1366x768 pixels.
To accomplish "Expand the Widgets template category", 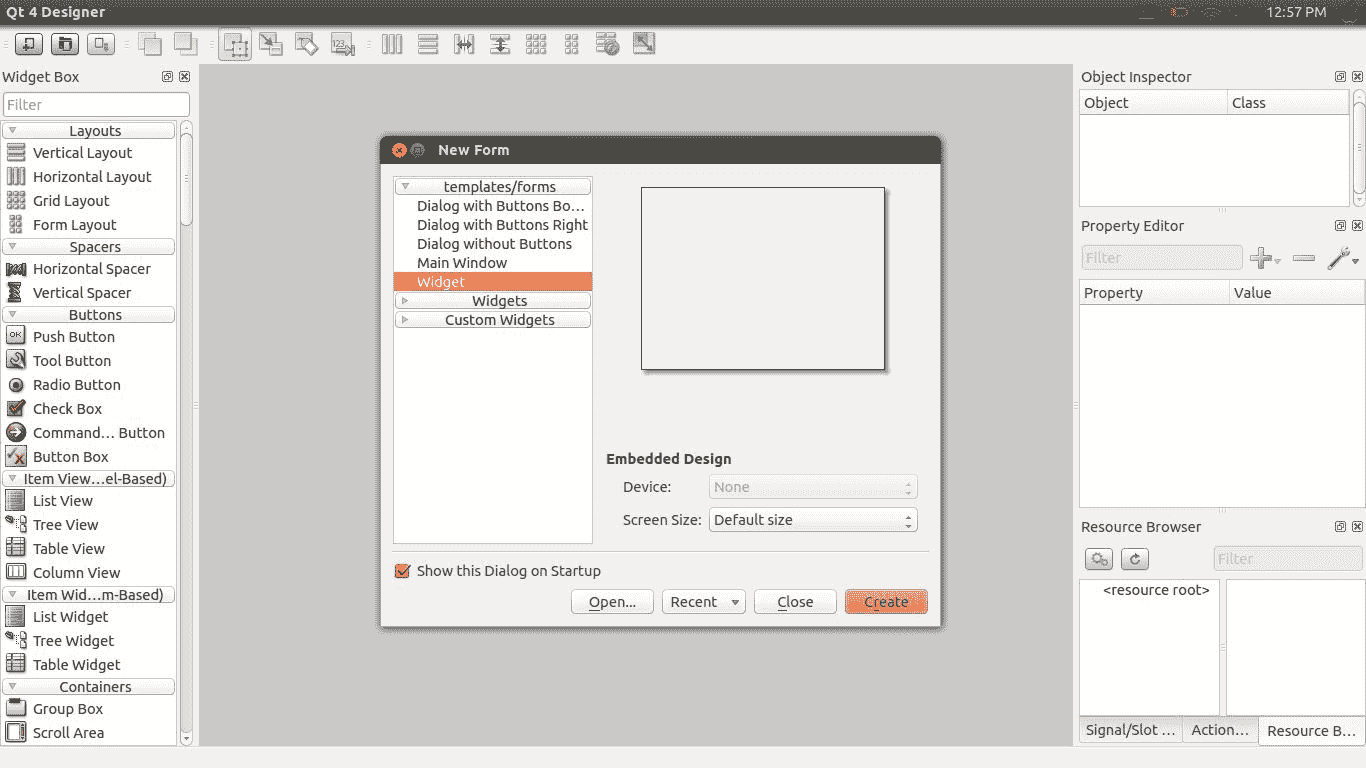I will (x=405, y=301).
